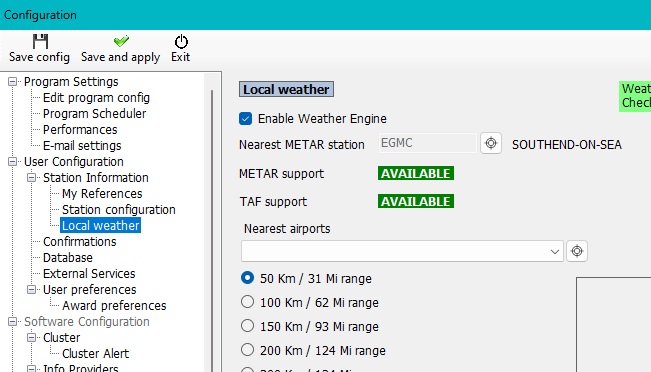The width and height of the screenshot is (651, 372).
Task: Select Cluster tree label
Action: [x=61, y=338]
